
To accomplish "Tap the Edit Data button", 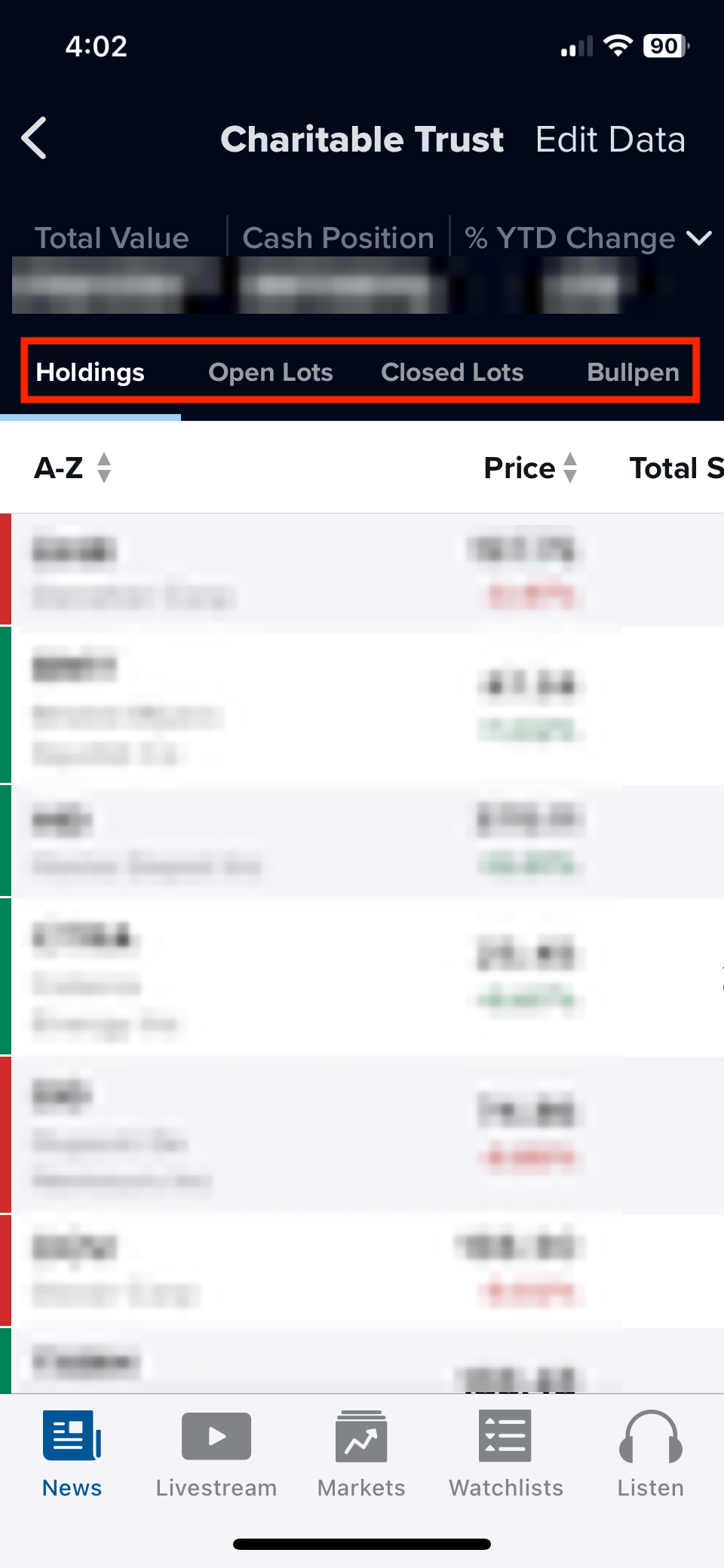I will pyautogui.click(x=610, y=140).
